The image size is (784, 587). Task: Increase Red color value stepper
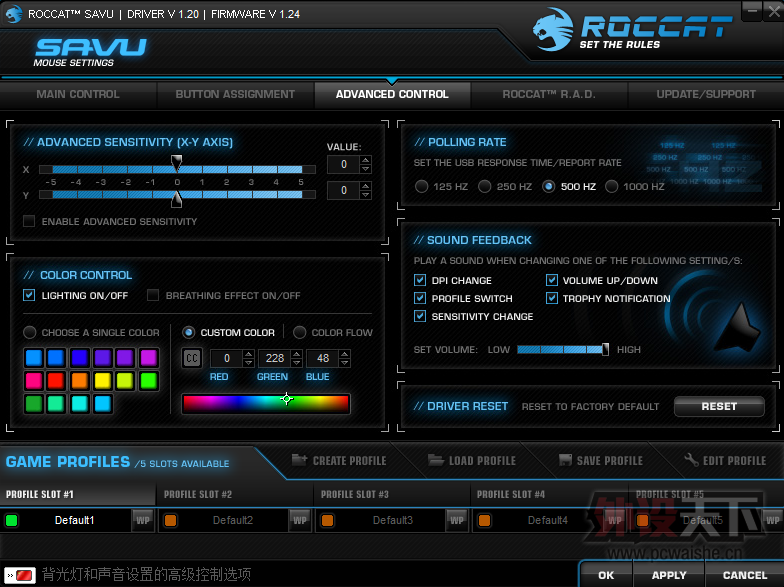[248, 354]
